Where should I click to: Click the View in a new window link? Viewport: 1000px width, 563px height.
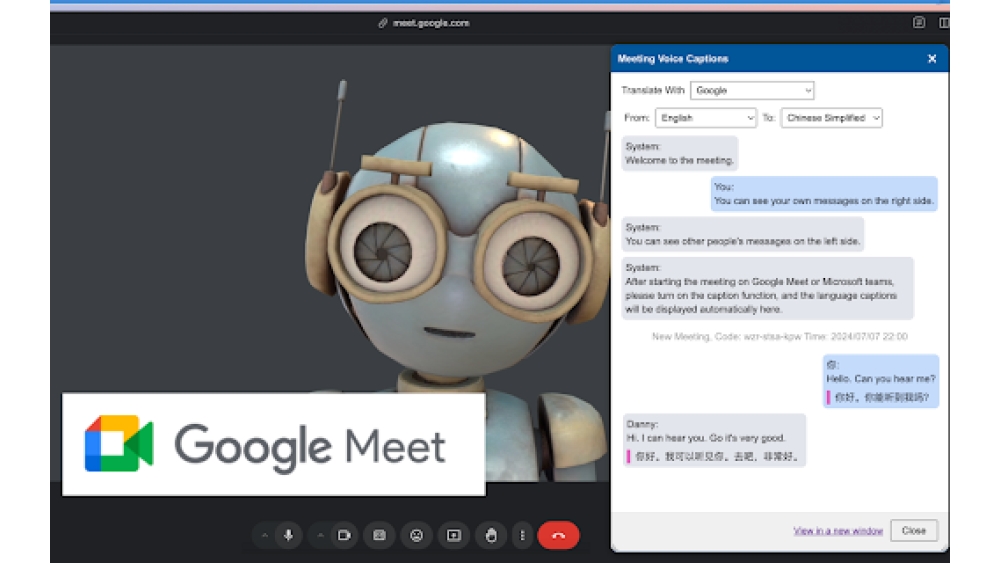point(838,530)
